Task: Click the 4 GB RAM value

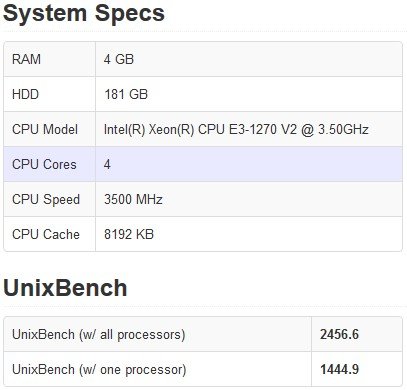Action: point(119,59)
